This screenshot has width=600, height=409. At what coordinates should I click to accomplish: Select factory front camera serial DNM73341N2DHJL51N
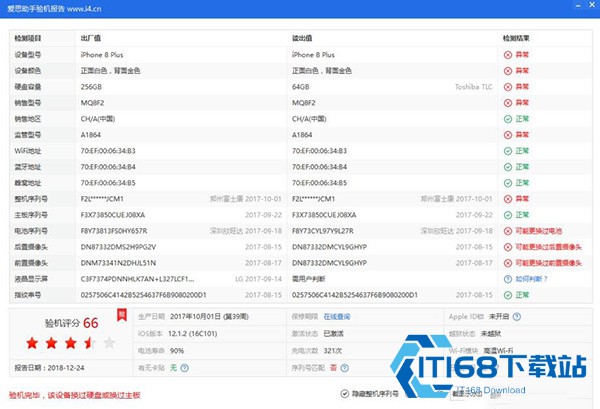tap(118, 263)
